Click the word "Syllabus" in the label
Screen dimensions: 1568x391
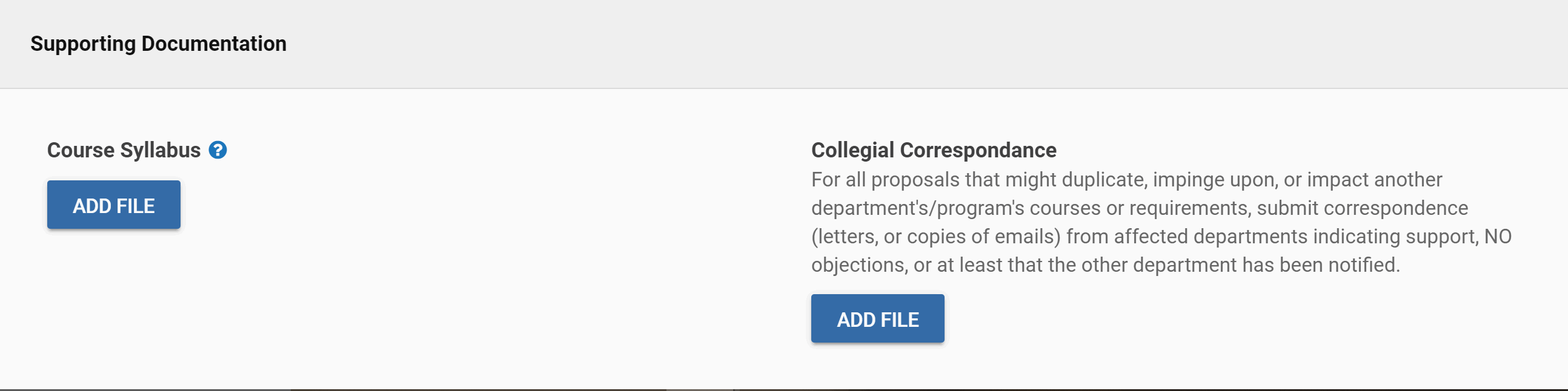(x=160, y=150)
